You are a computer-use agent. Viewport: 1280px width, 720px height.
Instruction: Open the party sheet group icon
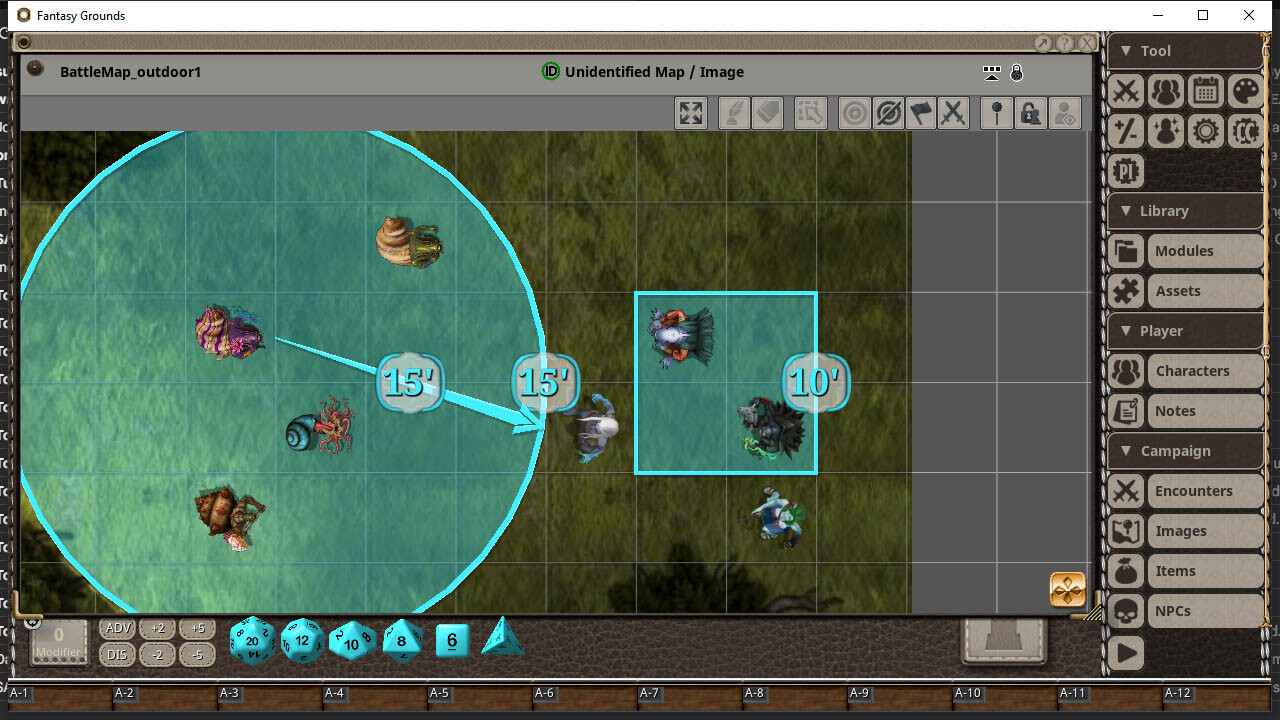(x=1166, y=91)
